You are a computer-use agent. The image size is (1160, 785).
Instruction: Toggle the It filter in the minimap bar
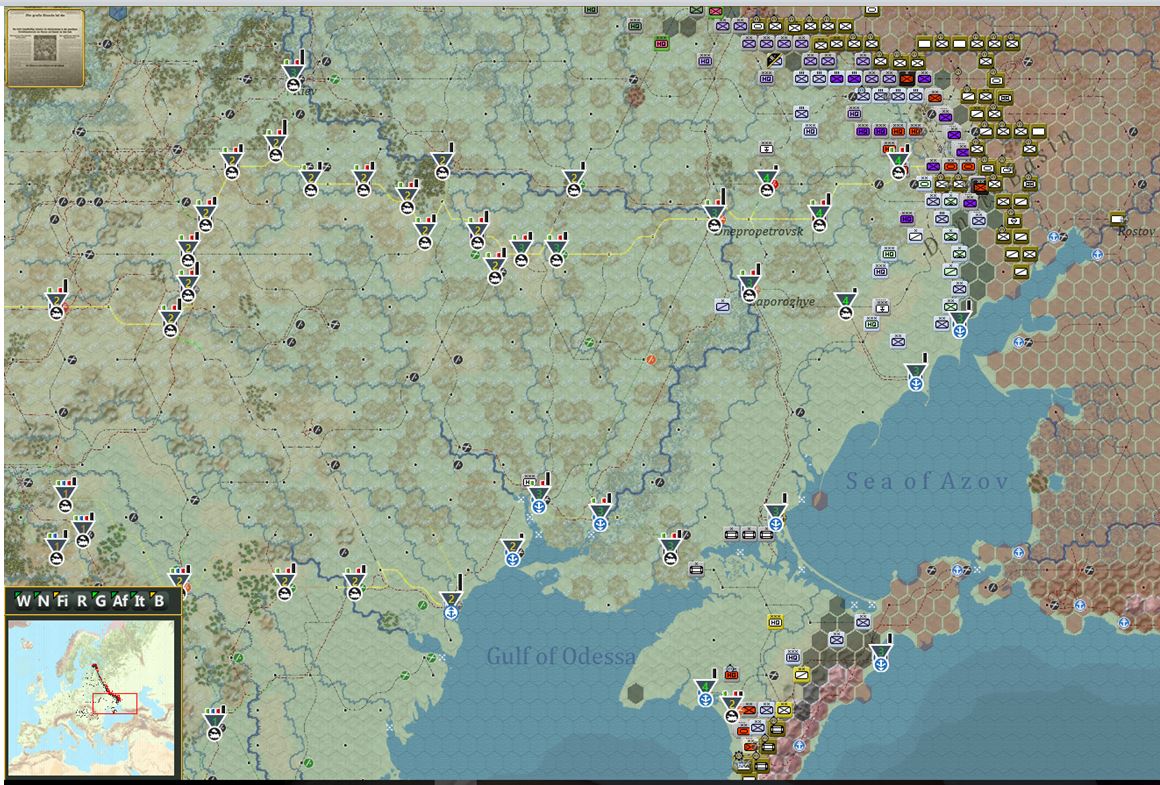[139, 600]
